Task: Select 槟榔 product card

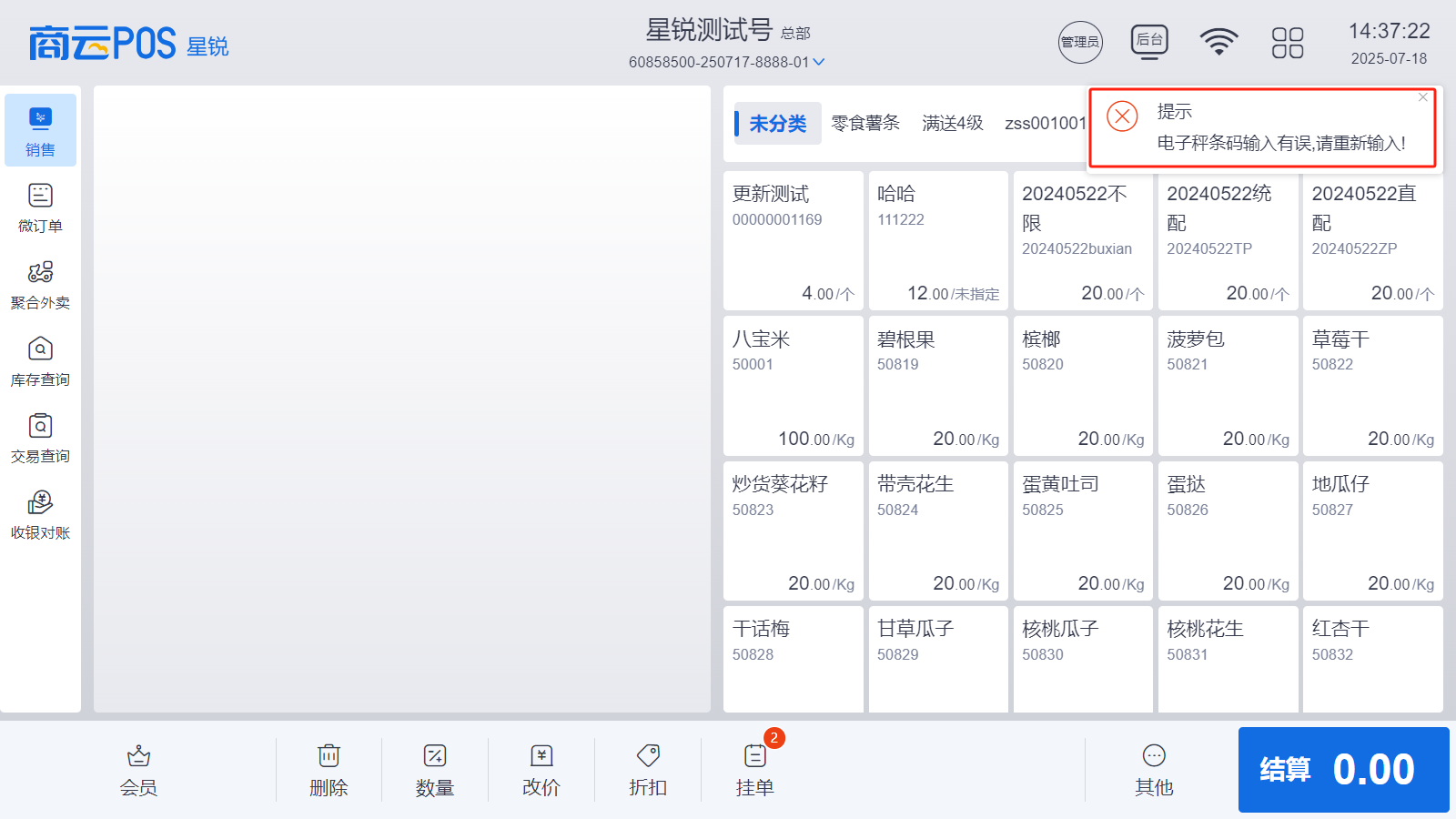Action: pos(1083,386)
